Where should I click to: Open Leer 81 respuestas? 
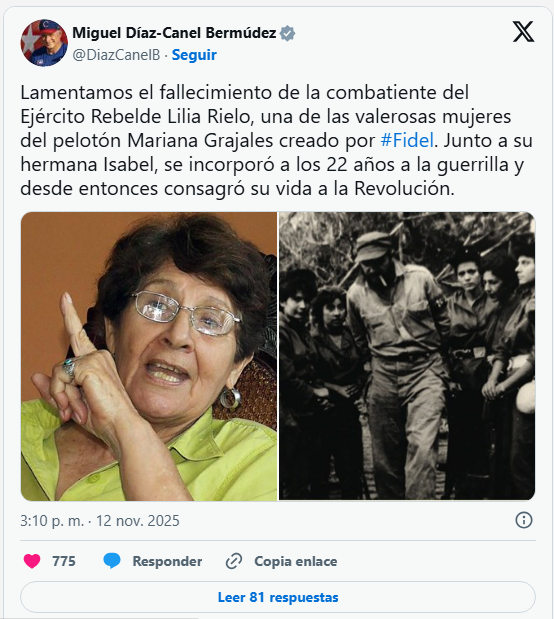pos(278,597)
